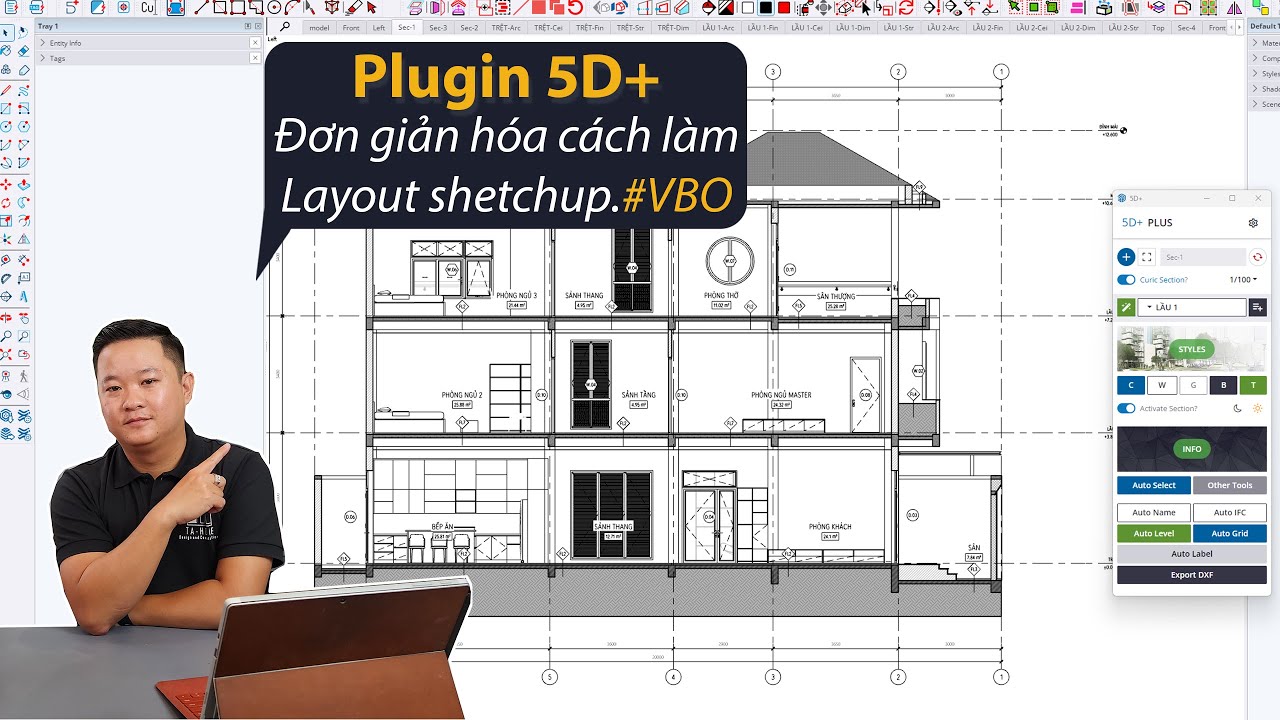Select the Rectangle tool

[6, 109]
